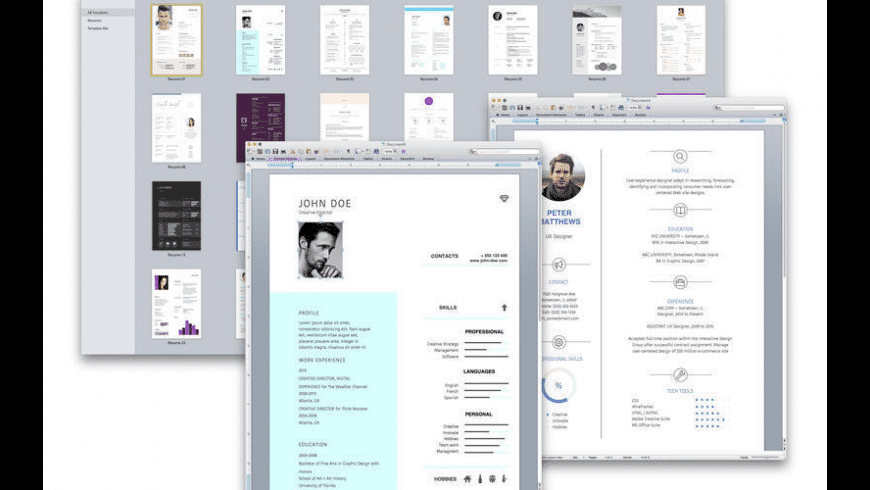Open Layout tab in Peter Matthews document window
Viewport: 870px width, 490px height.
(x=523, y=115)
